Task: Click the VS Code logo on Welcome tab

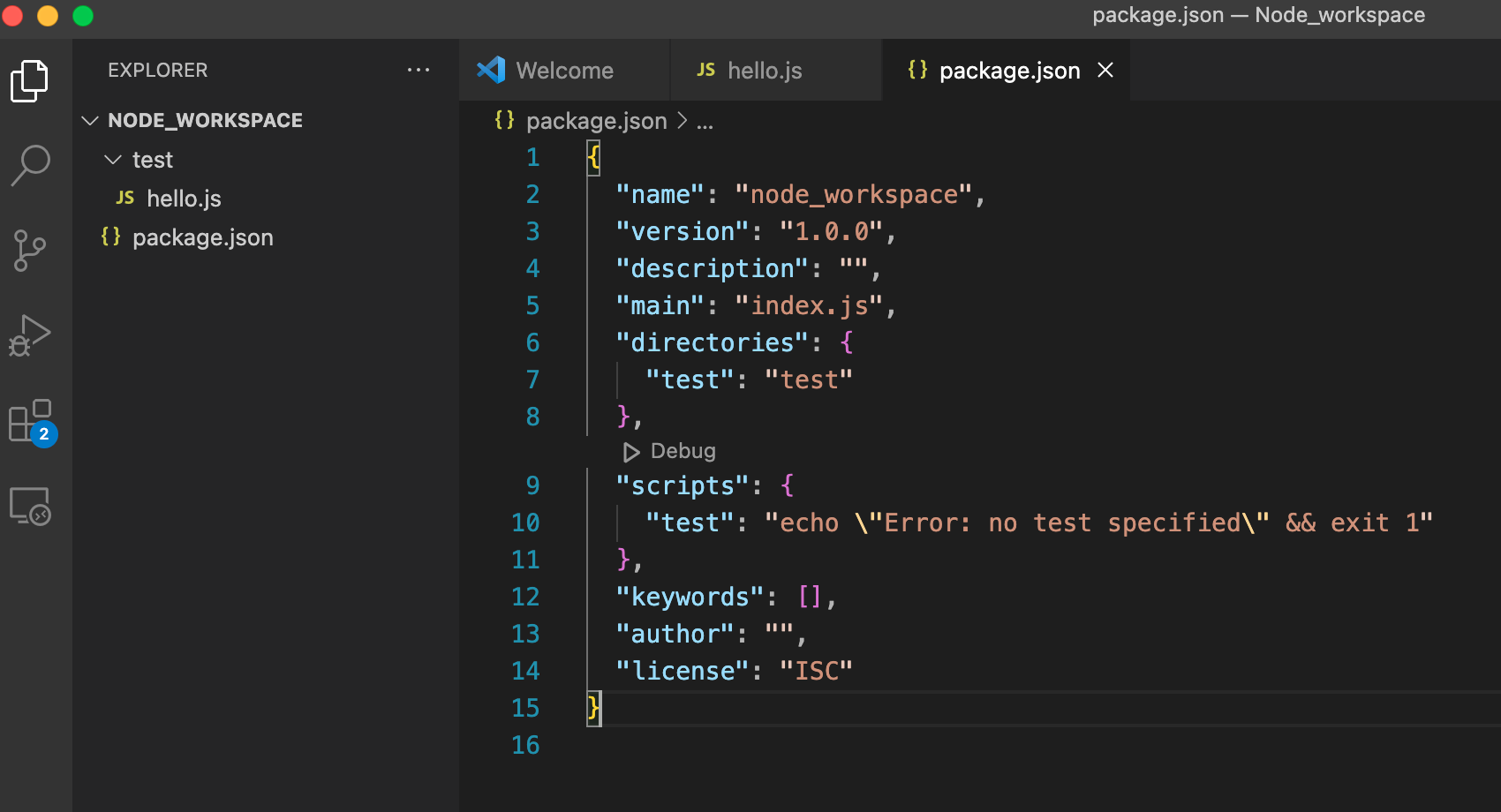Action: [491, 70]
